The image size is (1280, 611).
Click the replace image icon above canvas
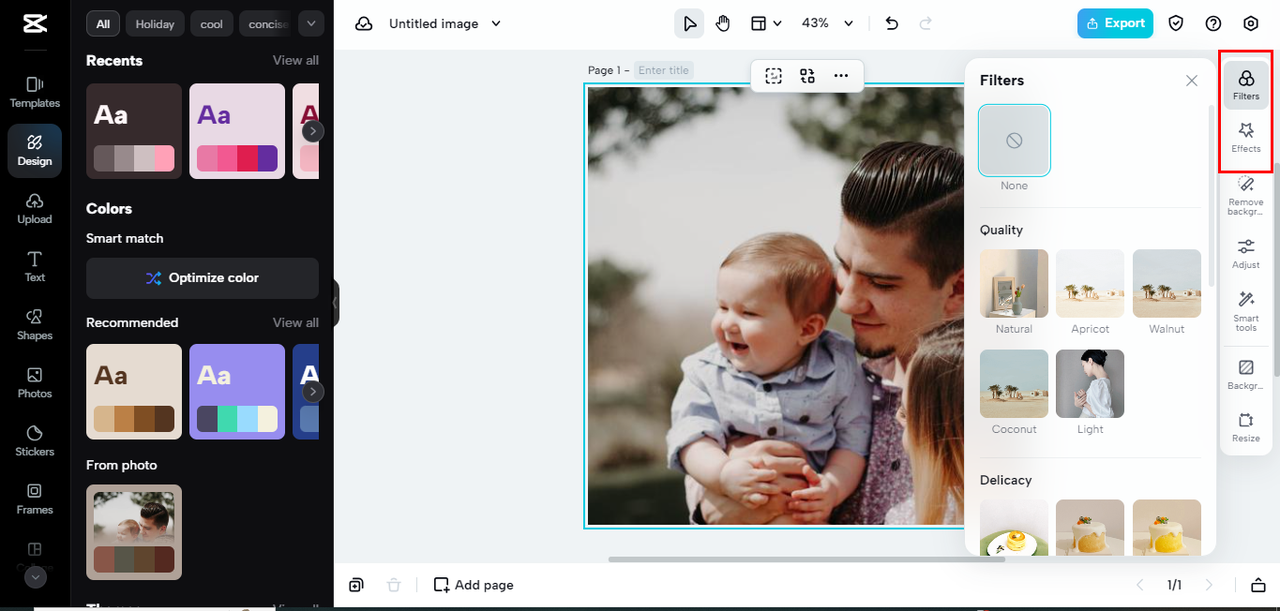pyautogui.click(x=807, y=75)
